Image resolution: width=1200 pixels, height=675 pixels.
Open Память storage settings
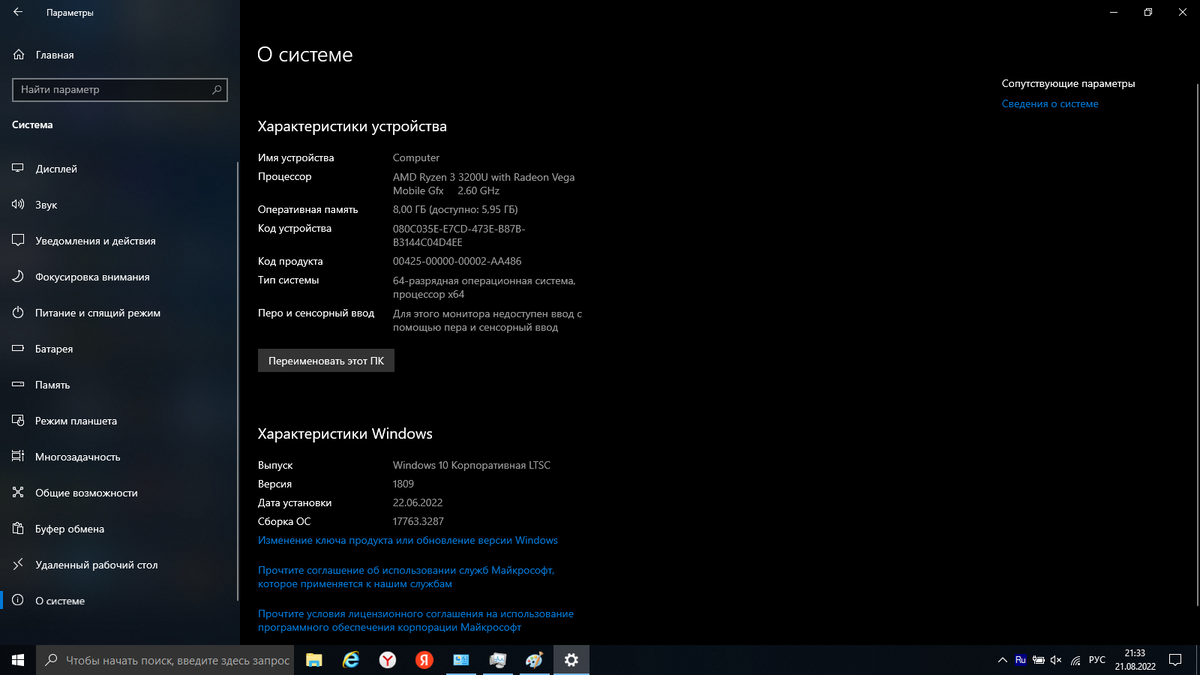[120, 385]
